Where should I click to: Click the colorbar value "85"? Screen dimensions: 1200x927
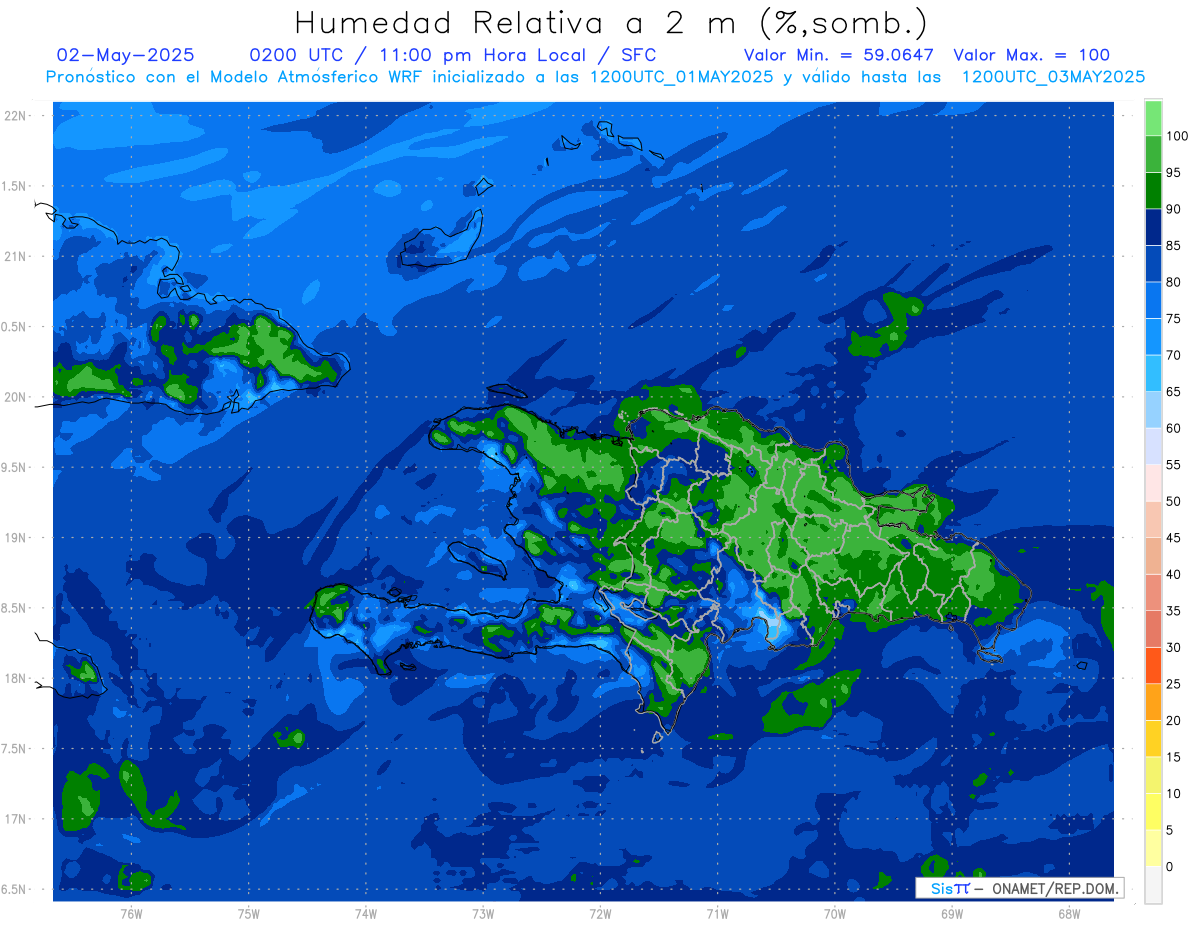click(1173, 246)
